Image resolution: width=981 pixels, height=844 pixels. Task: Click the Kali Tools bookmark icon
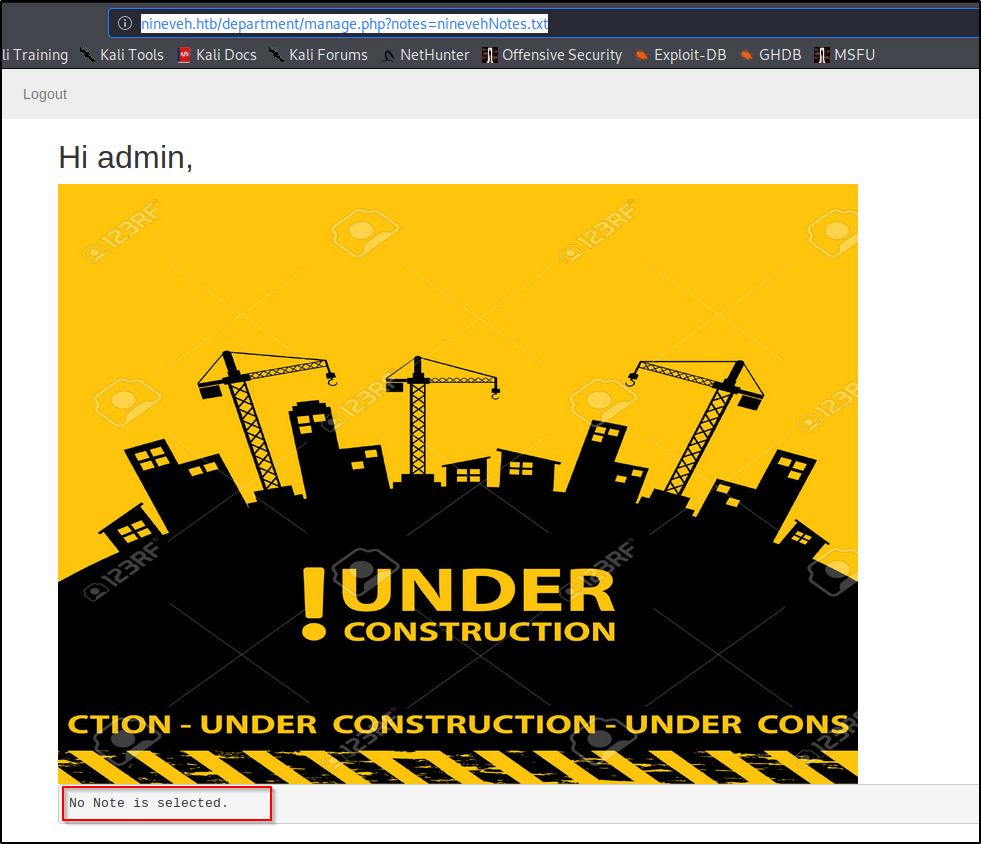[x=88, y=56]
